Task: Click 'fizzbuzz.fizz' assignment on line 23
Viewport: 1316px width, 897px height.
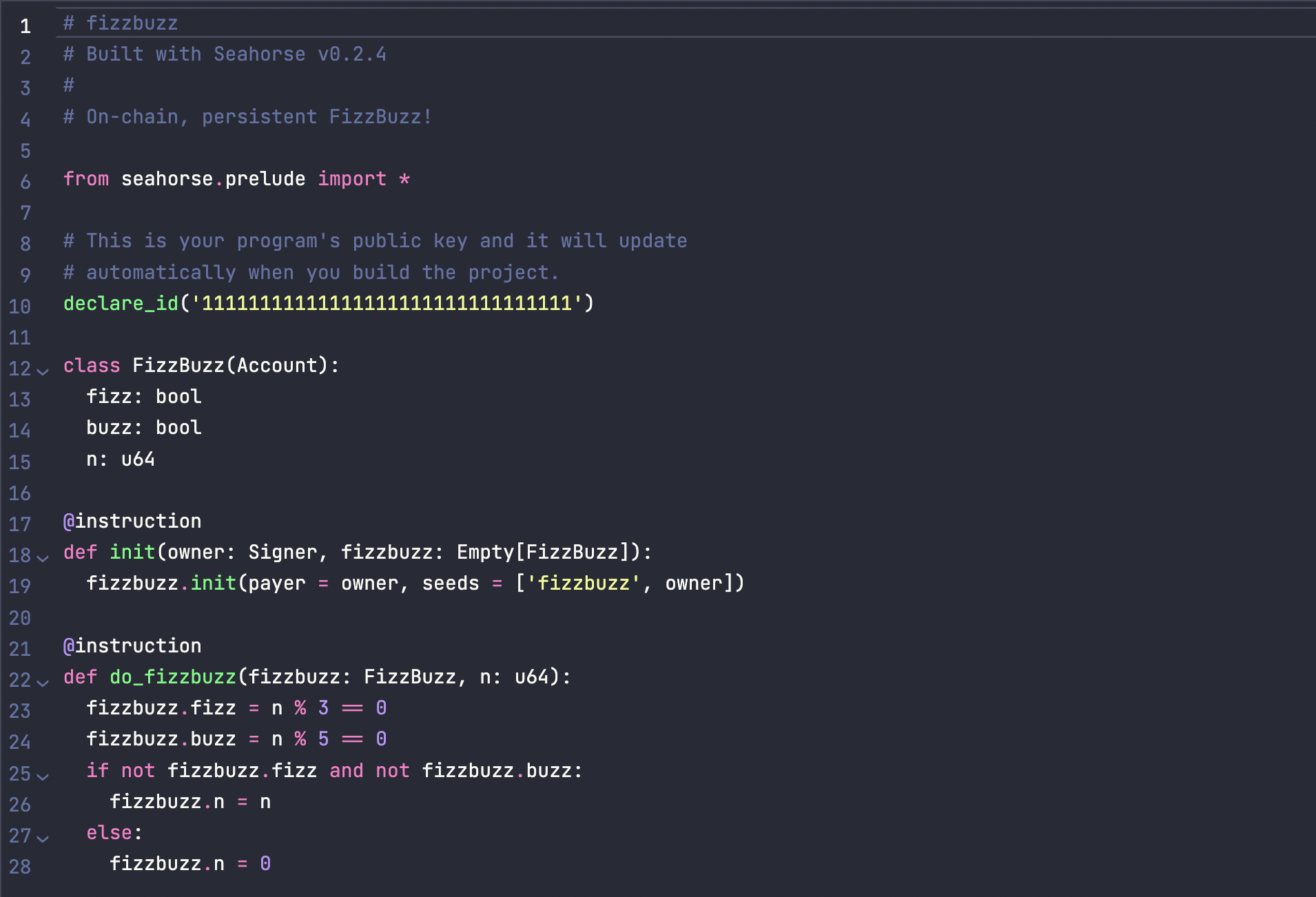Action: (161, 708)
